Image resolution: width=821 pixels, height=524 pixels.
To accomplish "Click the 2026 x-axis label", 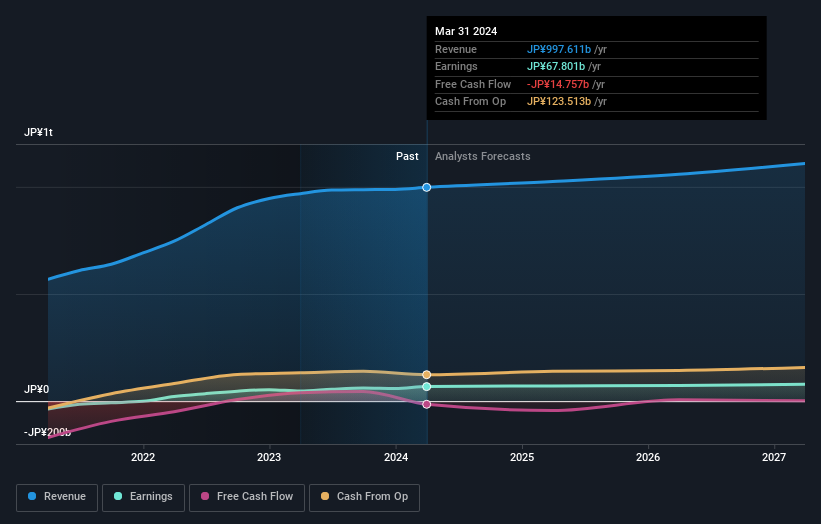I will [x=648, y=458].
